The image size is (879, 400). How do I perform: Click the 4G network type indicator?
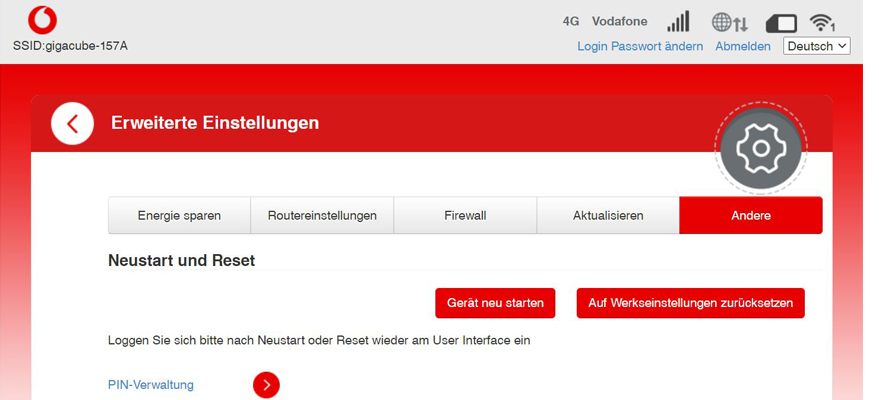click(x=571, y=21)
